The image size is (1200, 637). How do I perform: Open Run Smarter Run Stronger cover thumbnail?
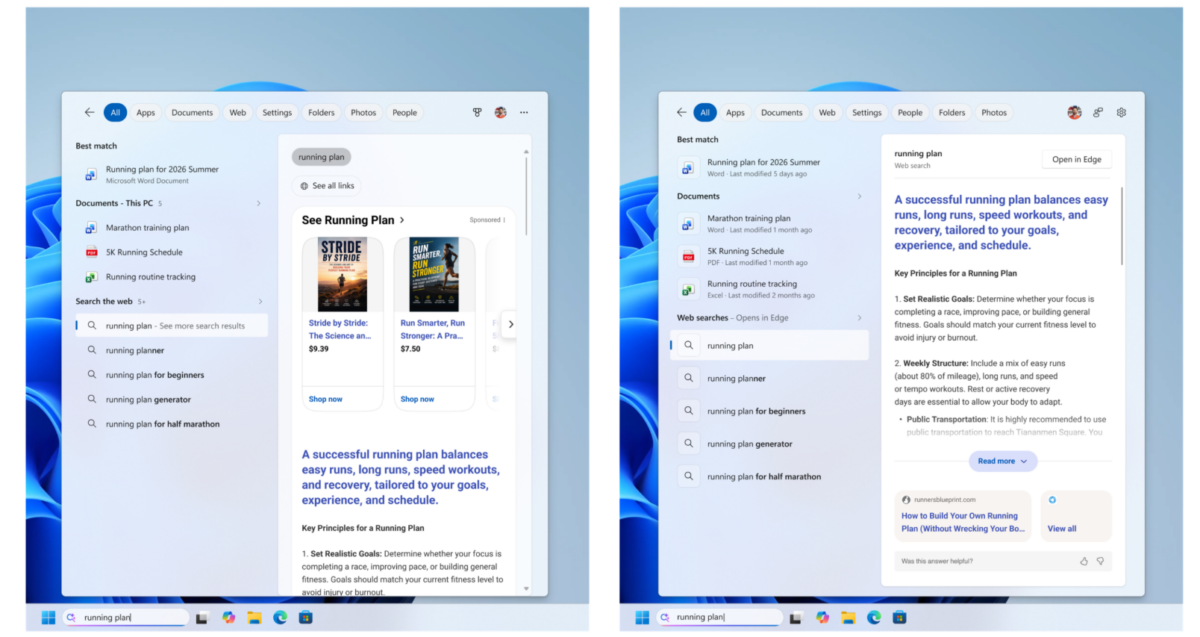(x=434, y=275)
